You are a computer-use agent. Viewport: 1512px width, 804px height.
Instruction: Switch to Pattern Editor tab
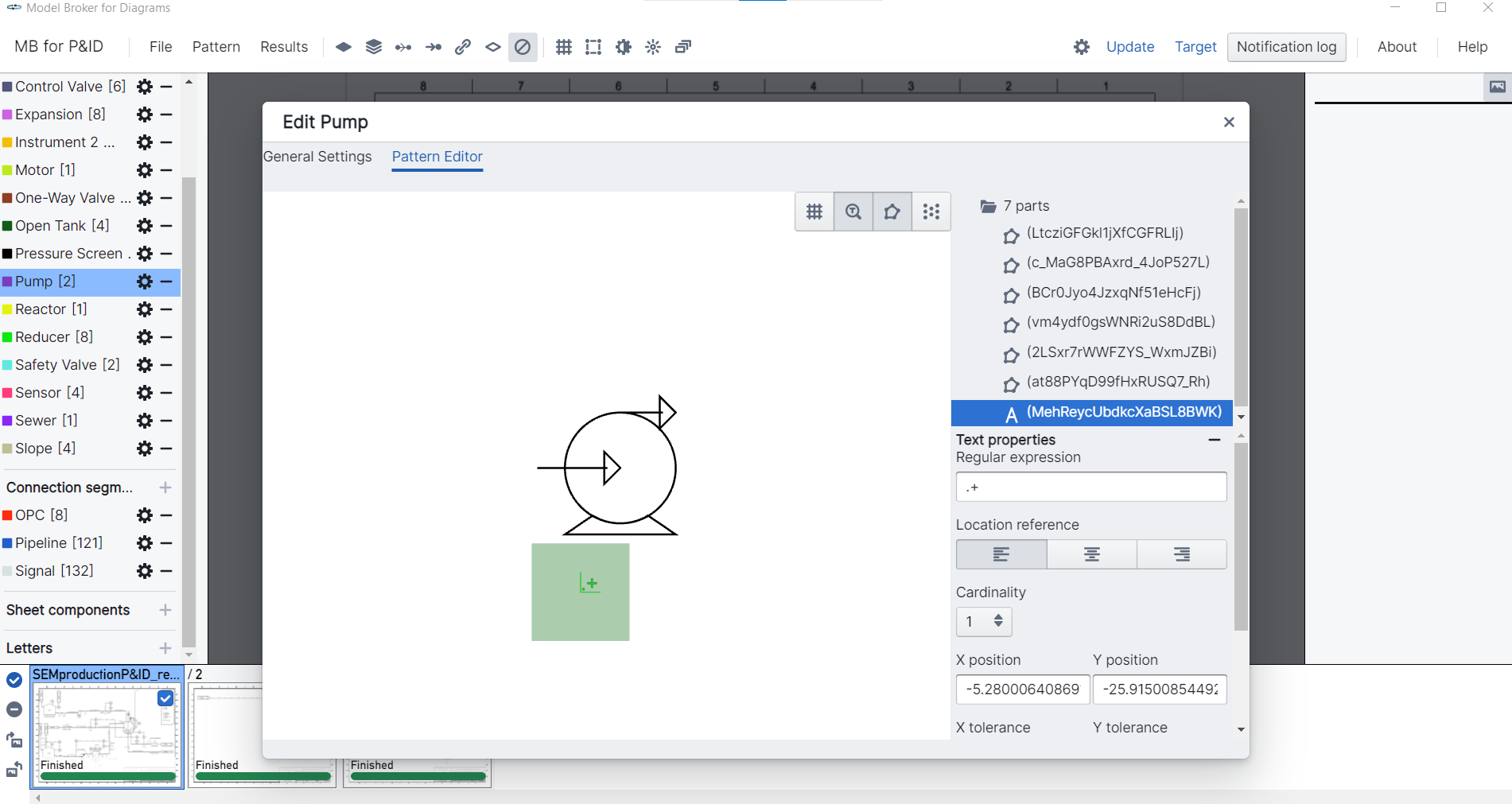tap(437, 157)
